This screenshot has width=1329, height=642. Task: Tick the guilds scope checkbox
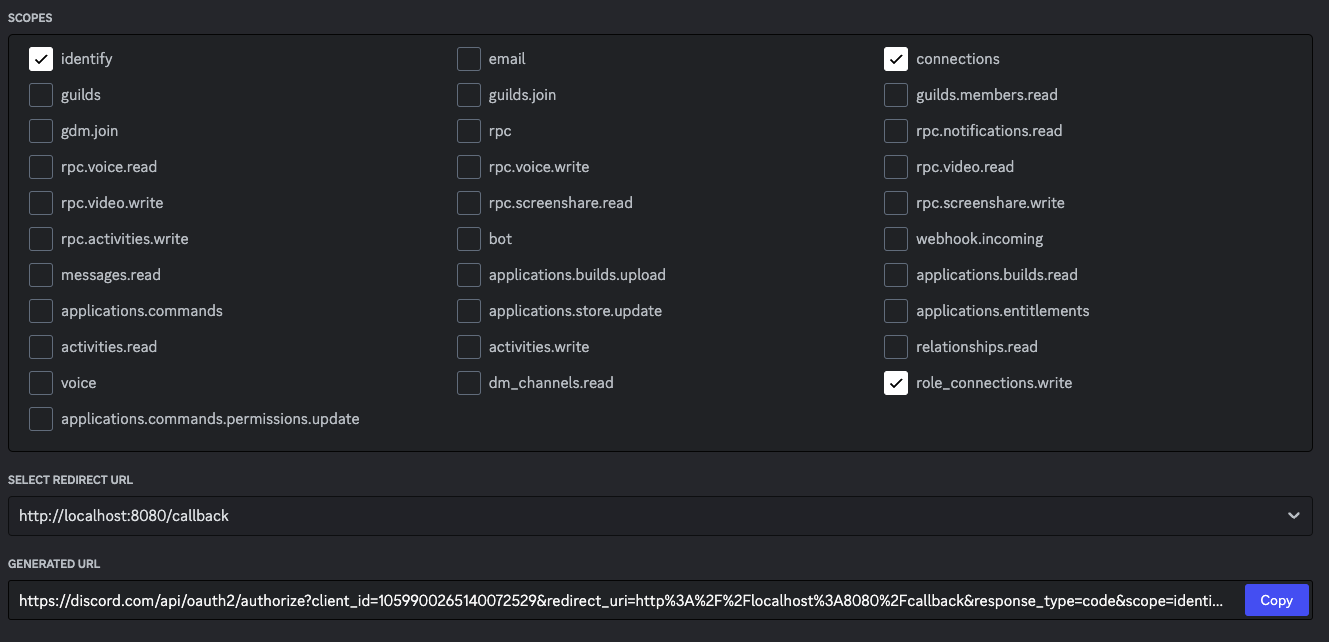pos(41,95)
